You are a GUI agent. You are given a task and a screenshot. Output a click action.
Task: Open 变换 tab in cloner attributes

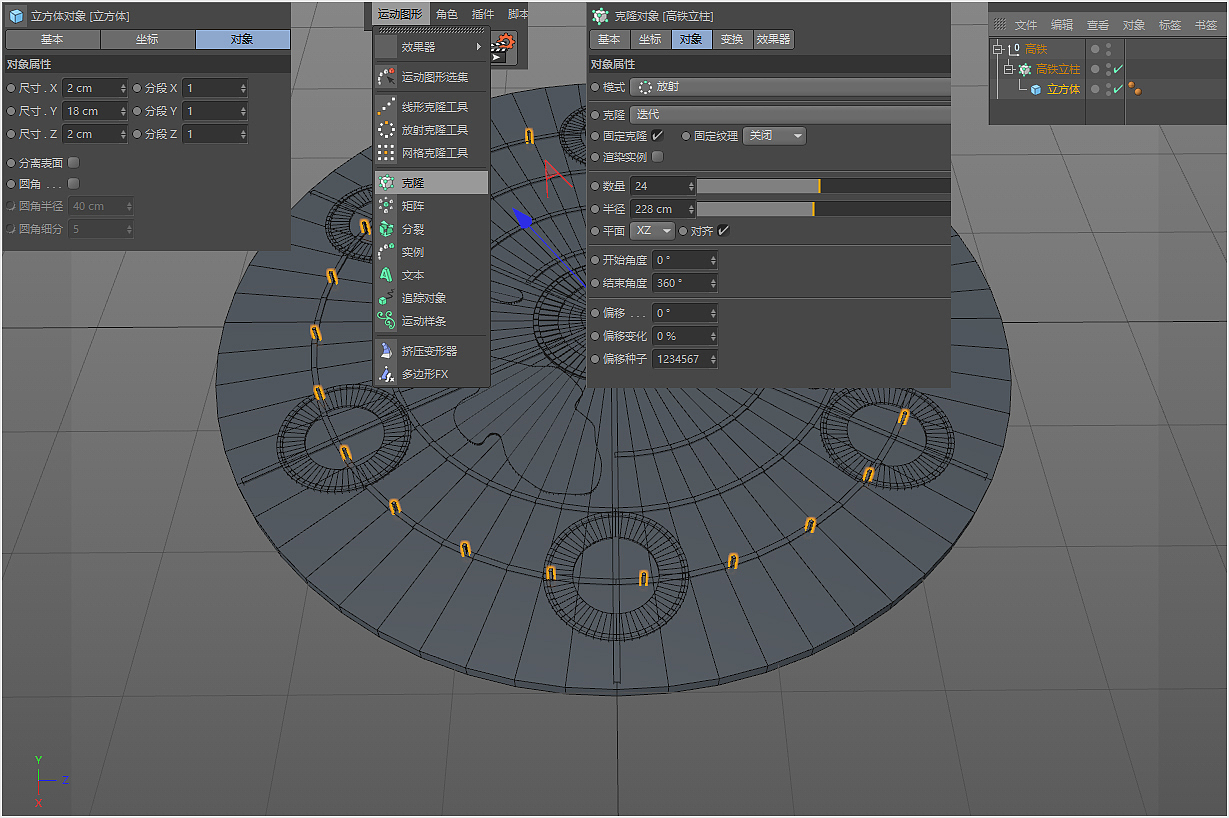pos(732,40)
